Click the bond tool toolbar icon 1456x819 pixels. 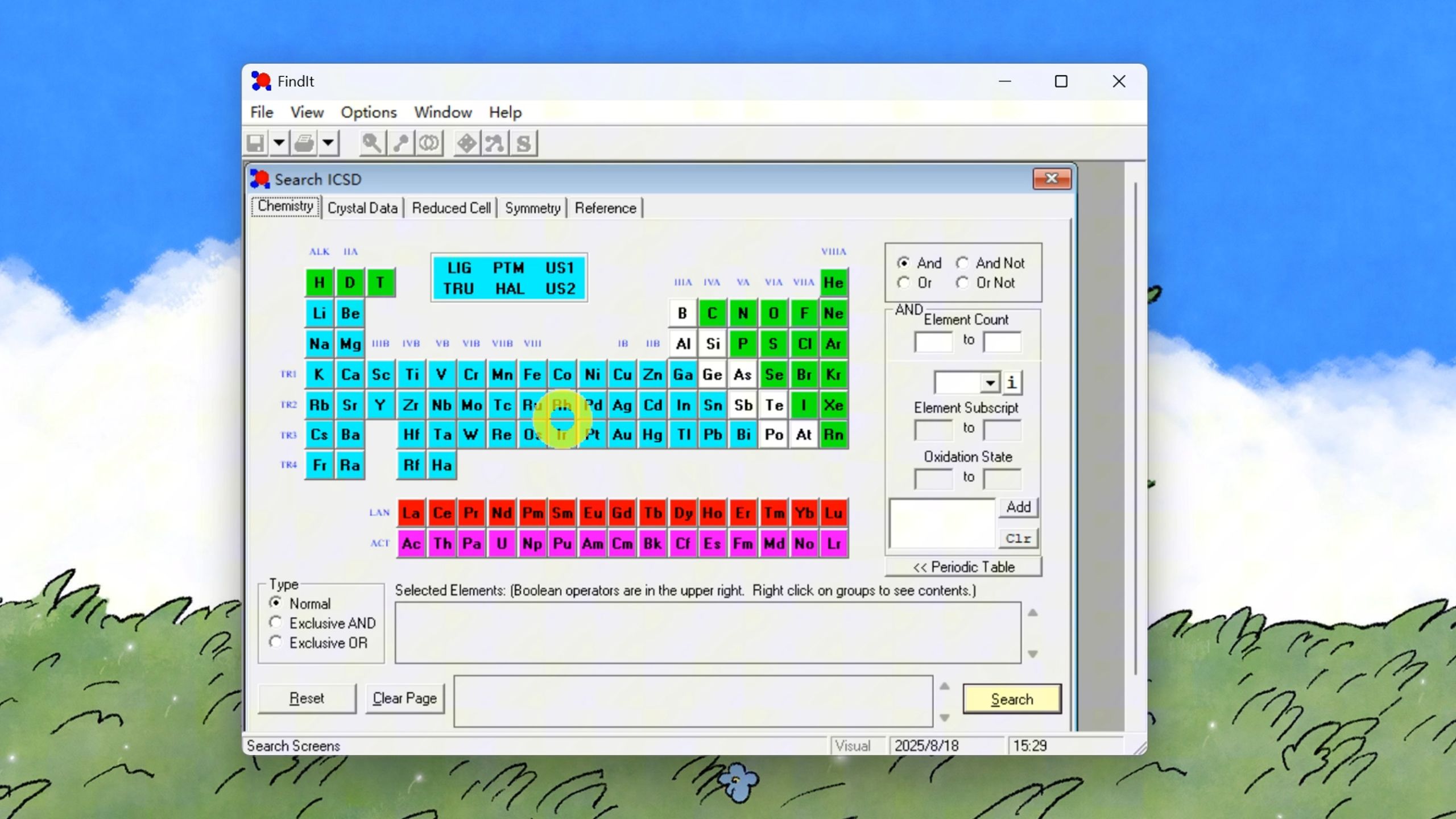(400, 143)
